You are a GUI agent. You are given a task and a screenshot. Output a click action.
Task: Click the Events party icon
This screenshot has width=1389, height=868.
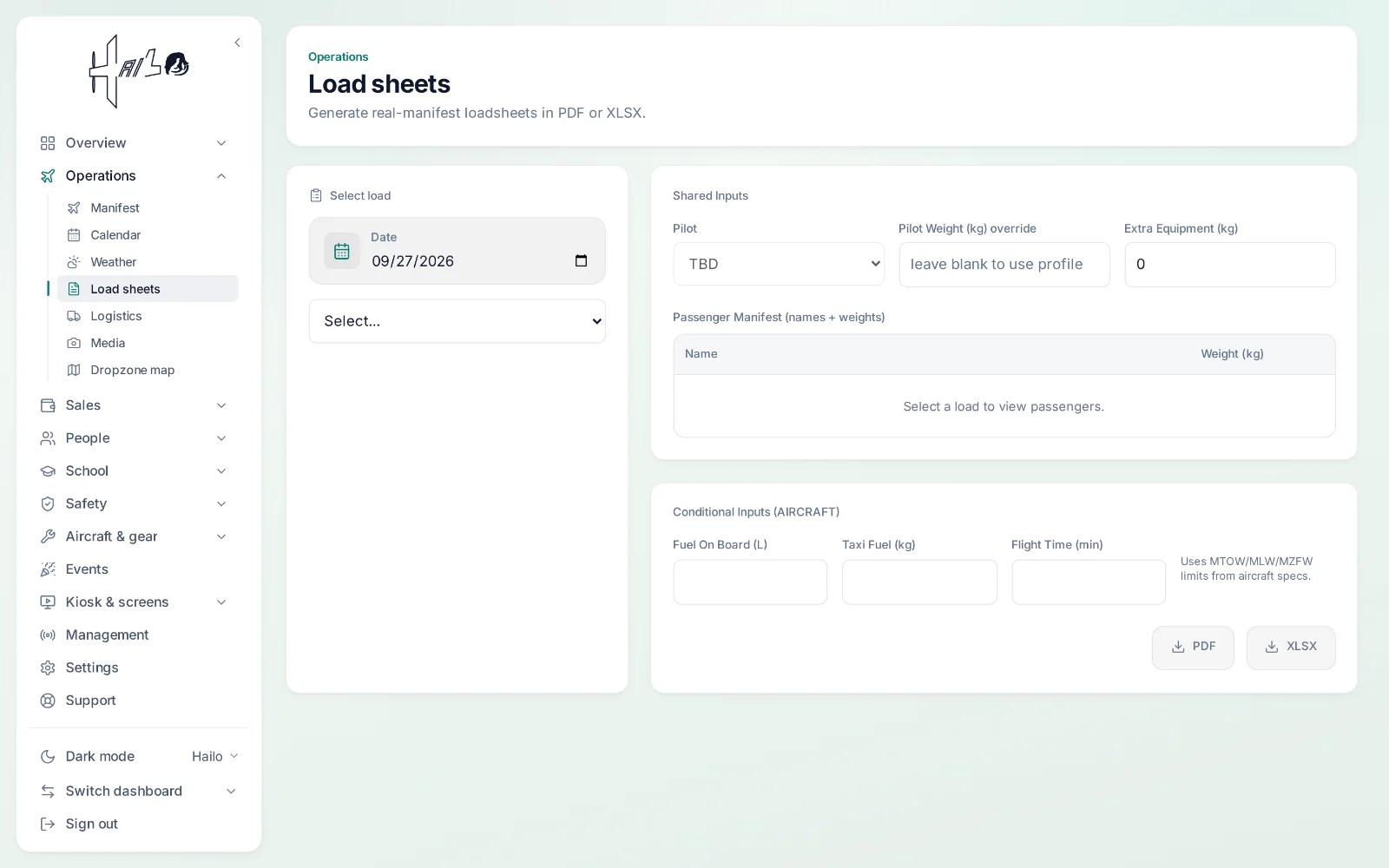tap(48, 569)
